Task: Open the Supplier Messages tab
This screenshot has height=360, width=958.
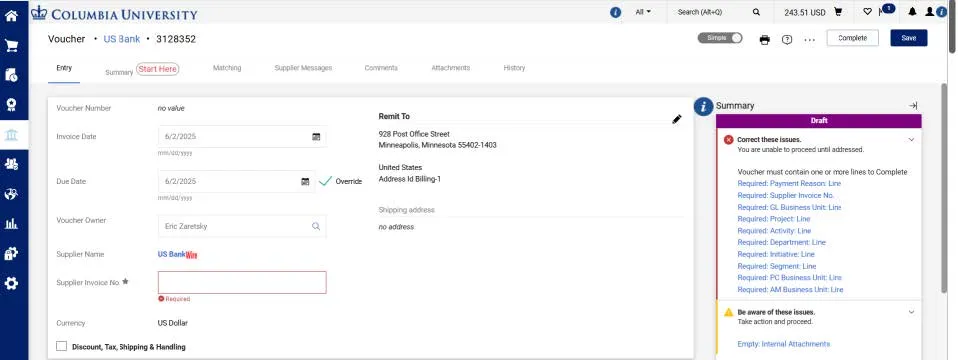Action: click(303, 68)
